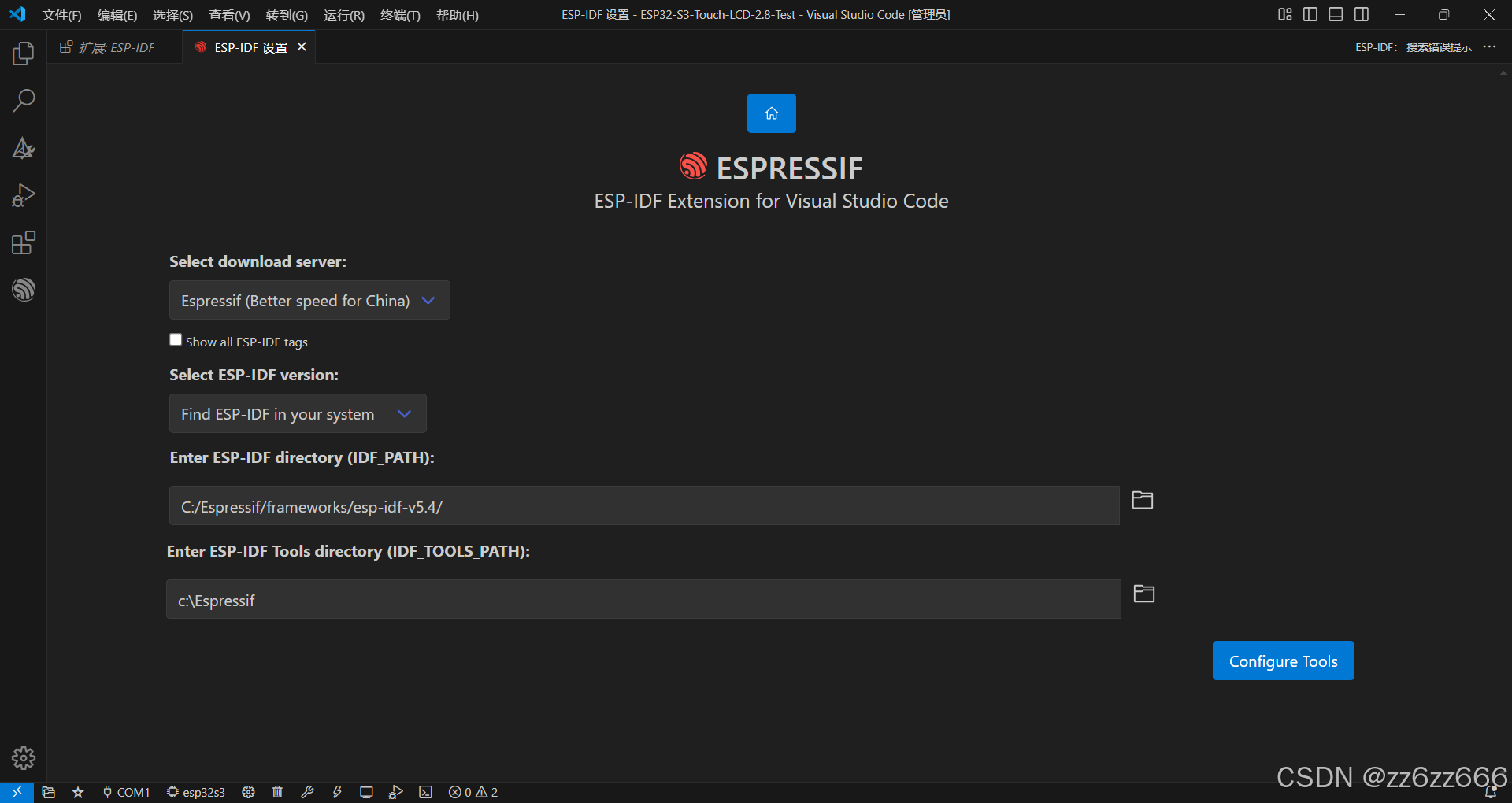The height and width of the screenshot is (803, 1512).
Task: Select the COM1 serial port in status bar
Action: pyautogui.click(x=126, y=792)
